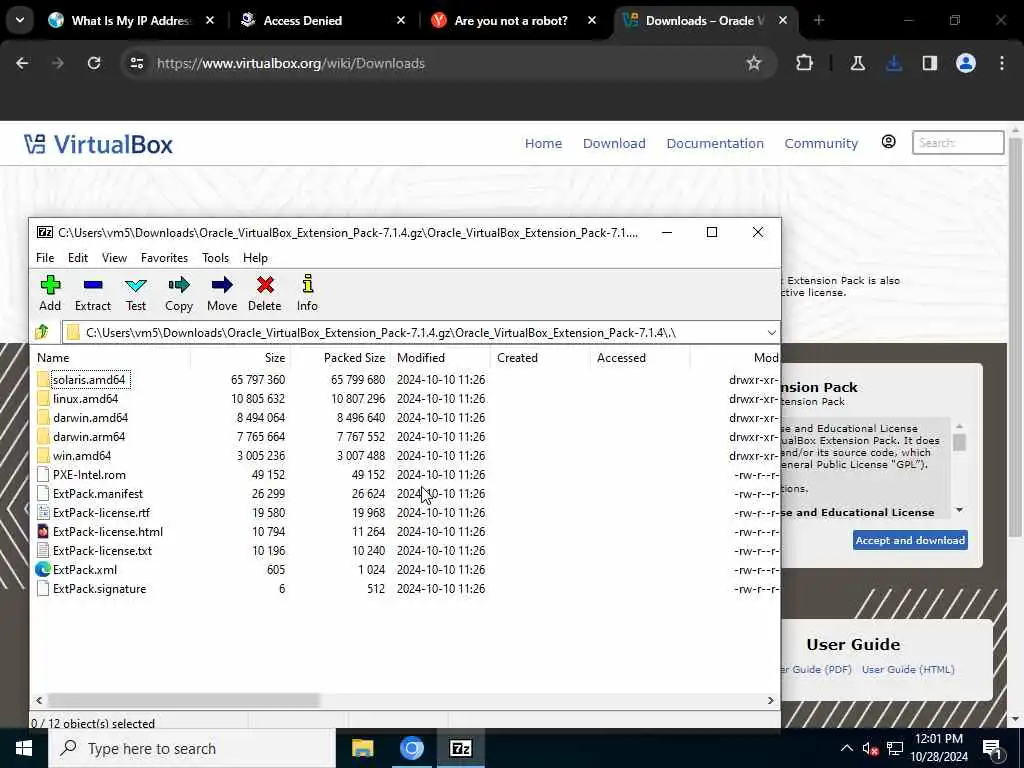This screenshot has width=1024, height=768.
Task: Click the VirtualBox site Search field
Action: (957, 142)
